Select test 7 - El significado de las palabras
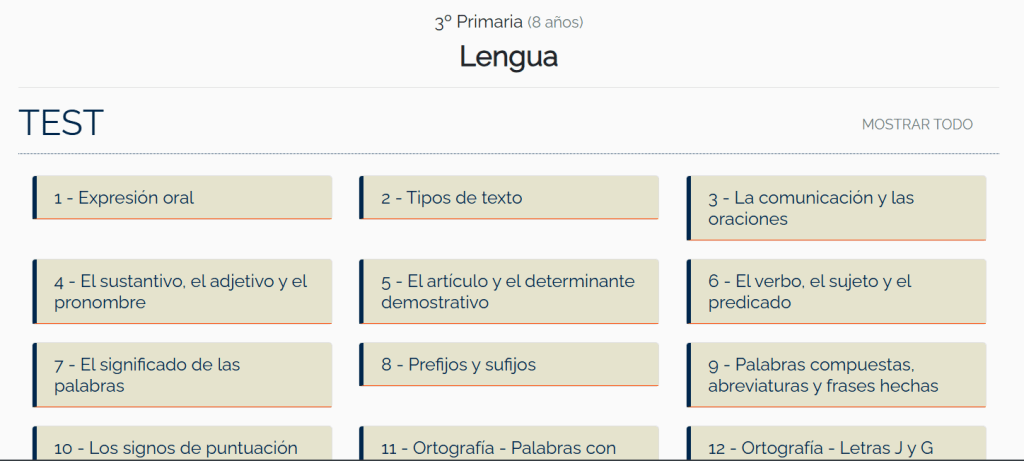1024x461 pixels. [182, 375]
